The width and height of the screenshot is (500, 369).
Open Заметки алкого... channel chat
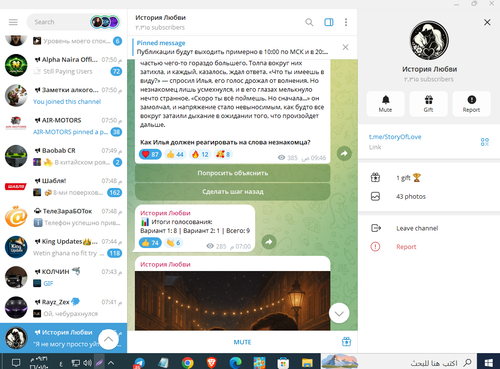[x=63, y=96]
